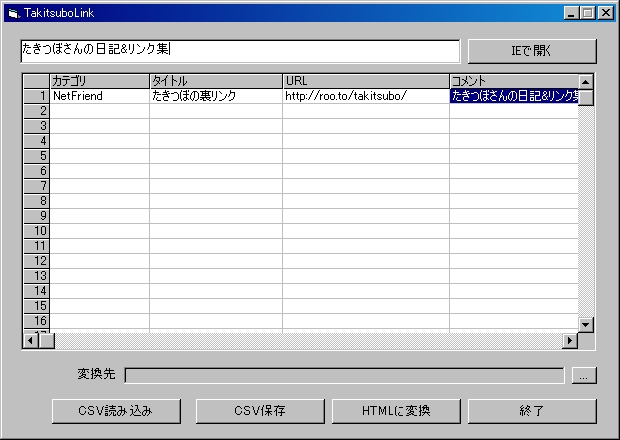The height and width of the screenshot is (440, 620).
Task: Click 'HTMLに変換' to convert
Action: [396, 411]
